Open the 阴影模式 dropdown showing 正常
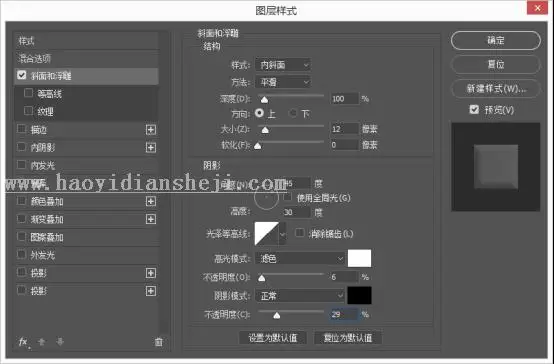Viewport: 554px width, 364px height. click(x=300, y=295)
